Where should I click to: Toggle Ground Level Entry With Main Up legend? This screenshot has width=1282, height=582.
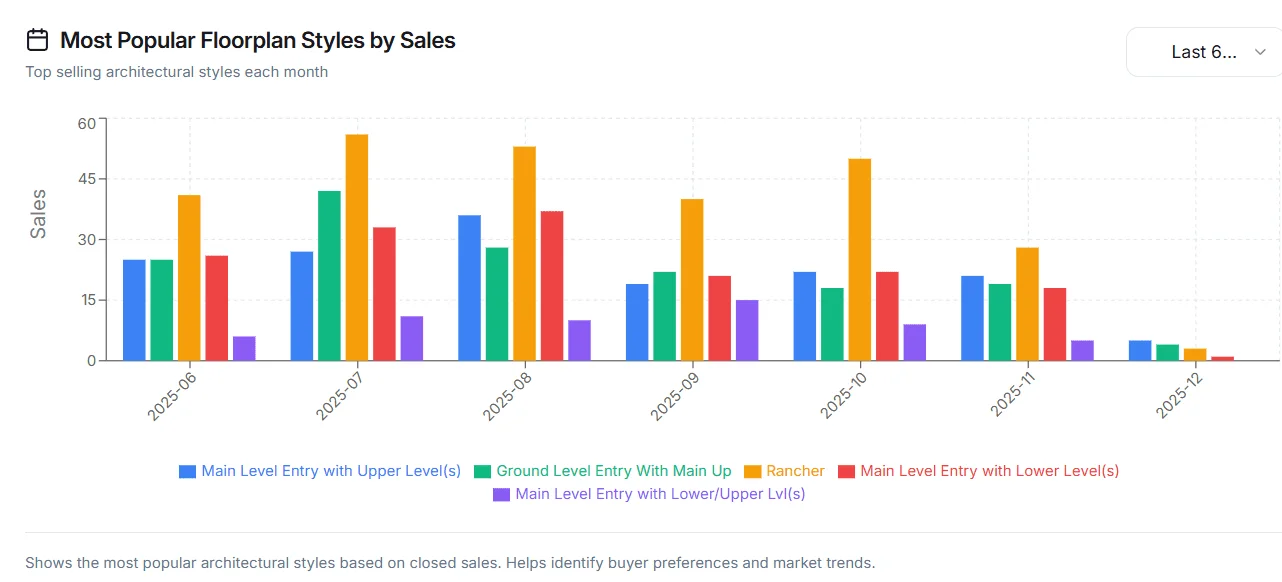point(603,471)
